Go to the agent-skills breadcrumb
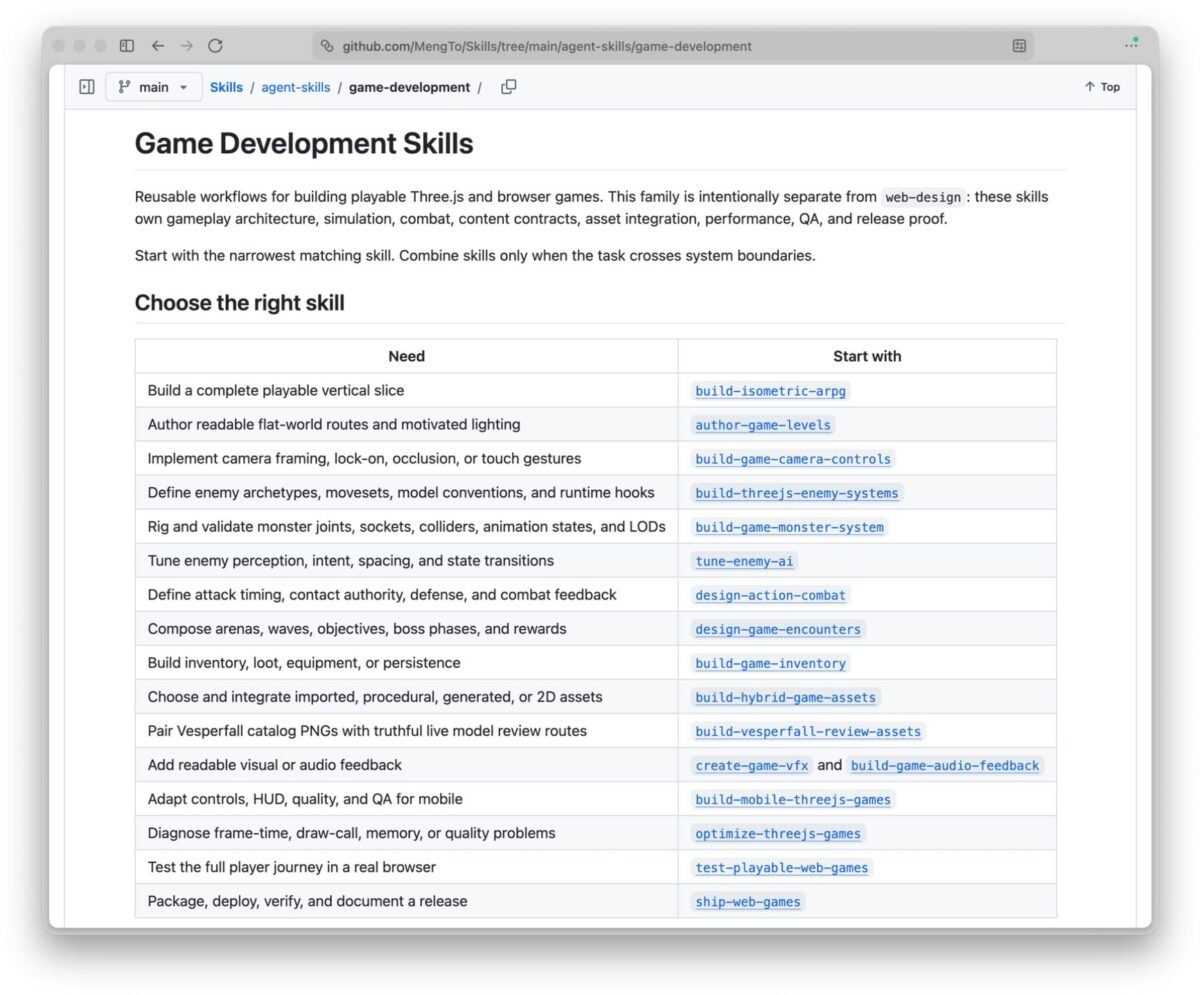1200x995 pixels. tap(296, 87)
